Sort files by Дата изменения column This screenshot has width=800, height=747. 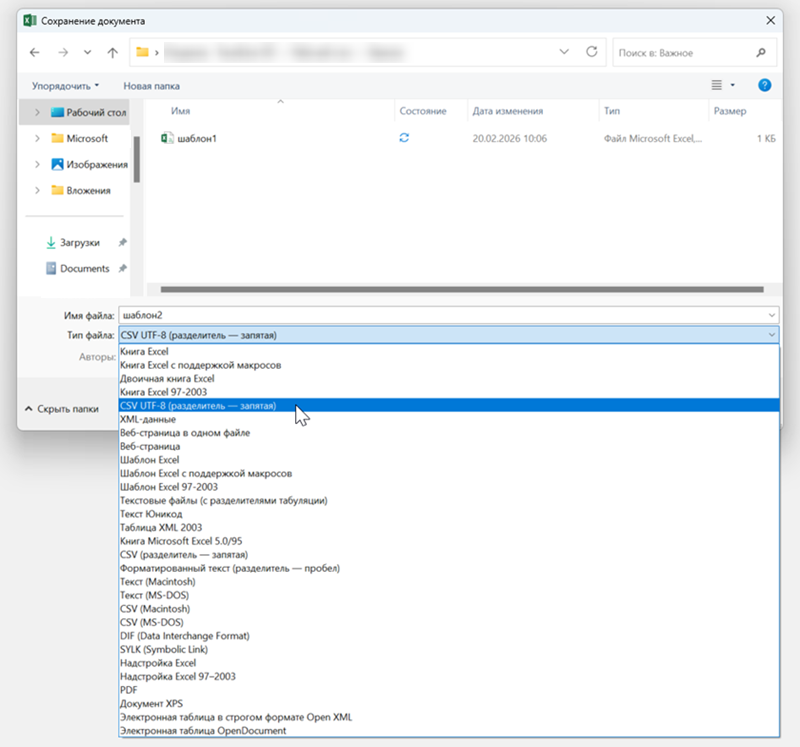point(508,111)
